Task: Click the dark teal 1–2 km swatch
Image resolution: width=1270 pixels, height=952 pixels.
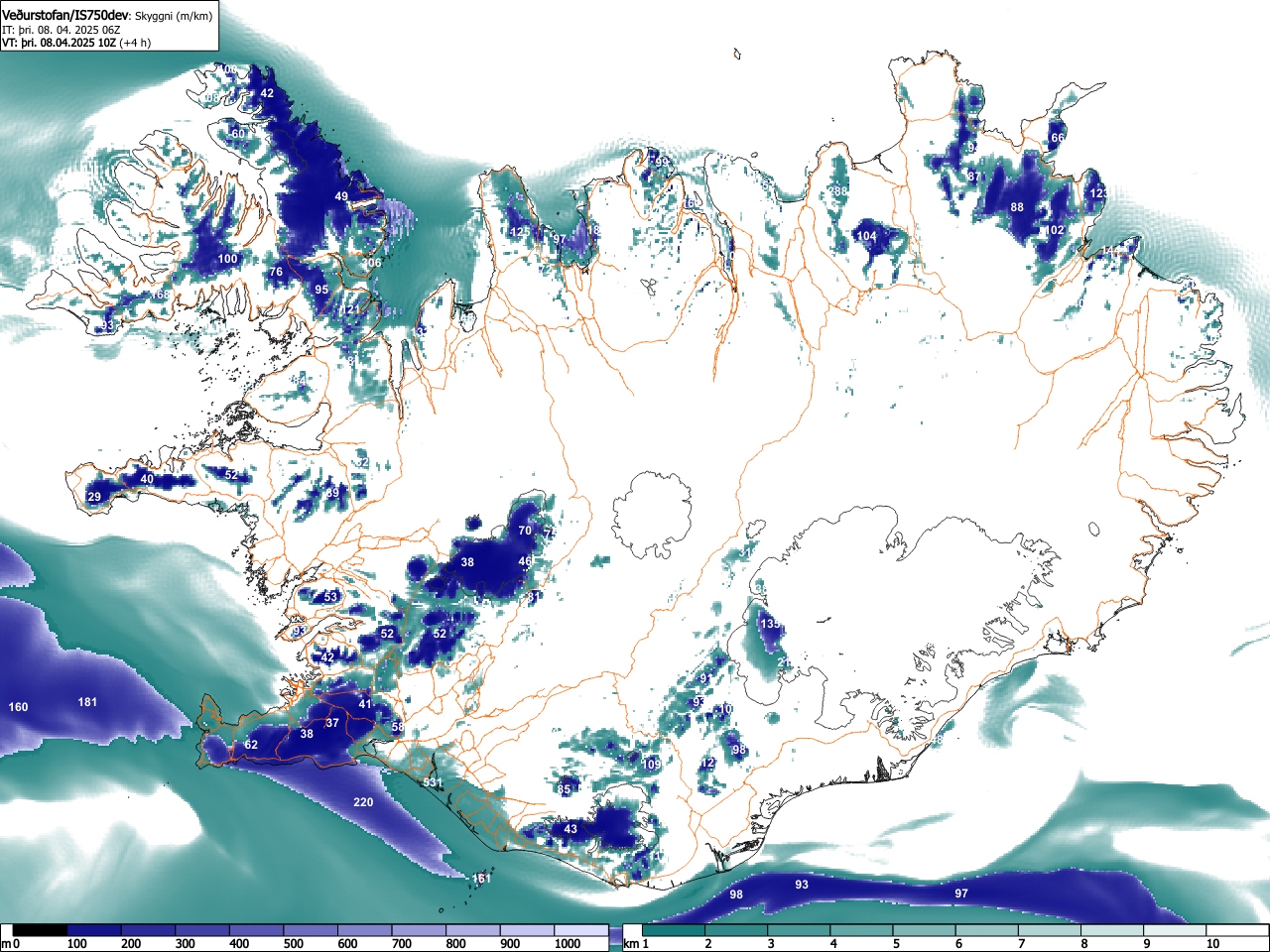Action: [676, 930]
